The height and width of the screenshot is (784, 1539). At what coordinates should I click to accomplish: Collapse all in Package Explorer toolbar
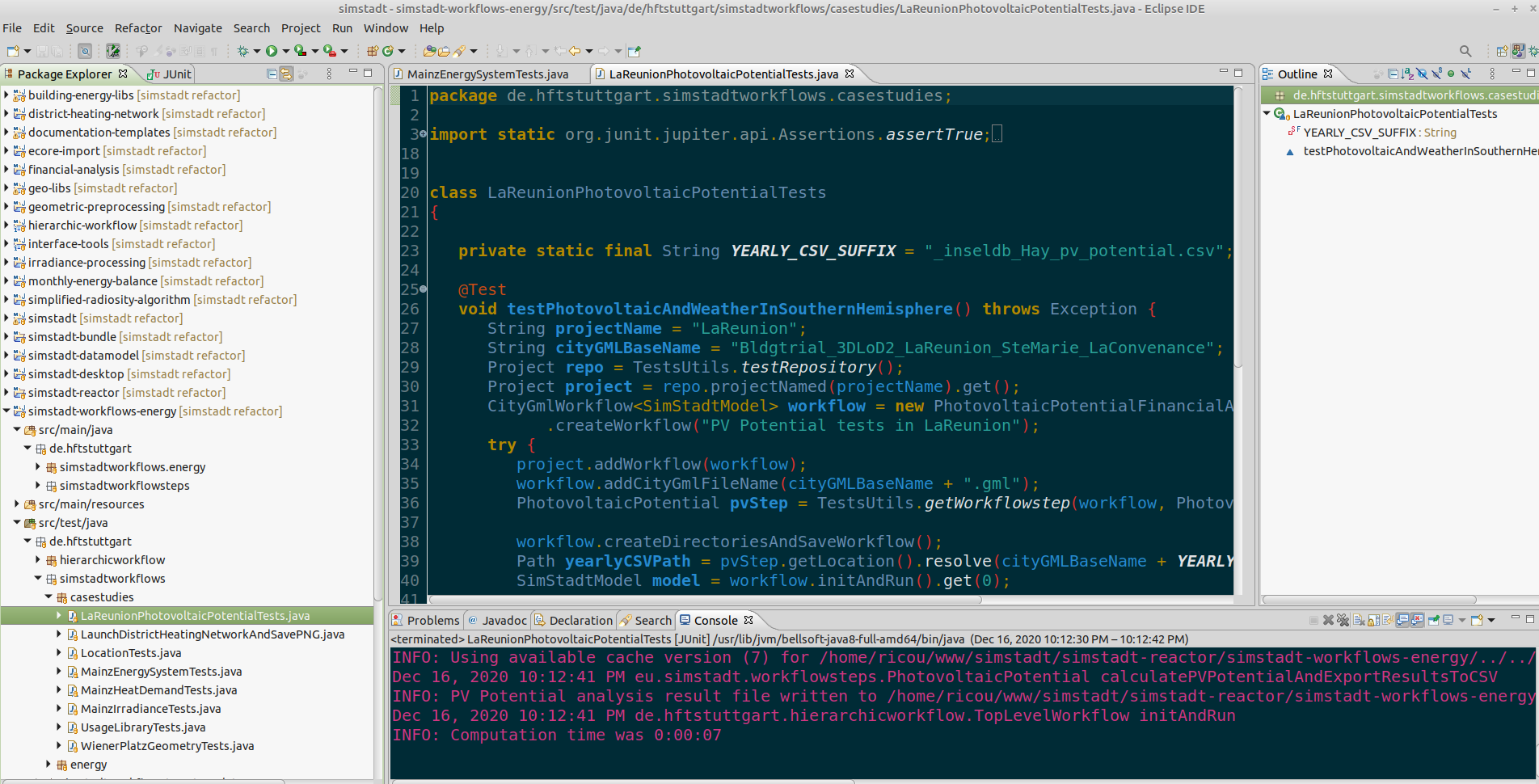click(x=272, y=74)
